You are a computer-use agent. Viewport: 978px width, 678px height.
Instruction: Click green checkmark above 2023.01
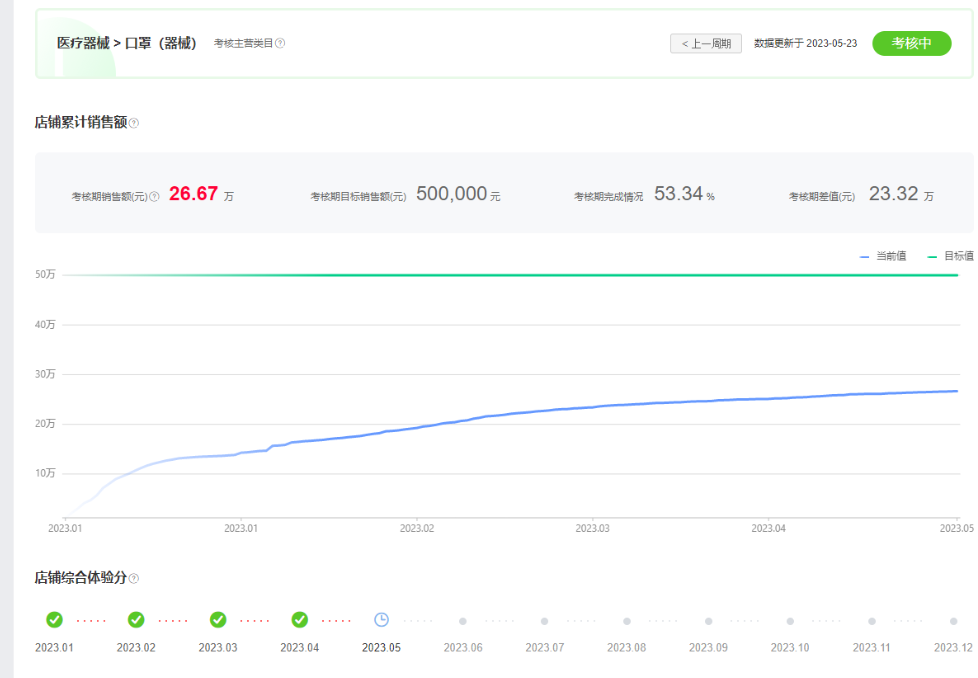(54, 619)
